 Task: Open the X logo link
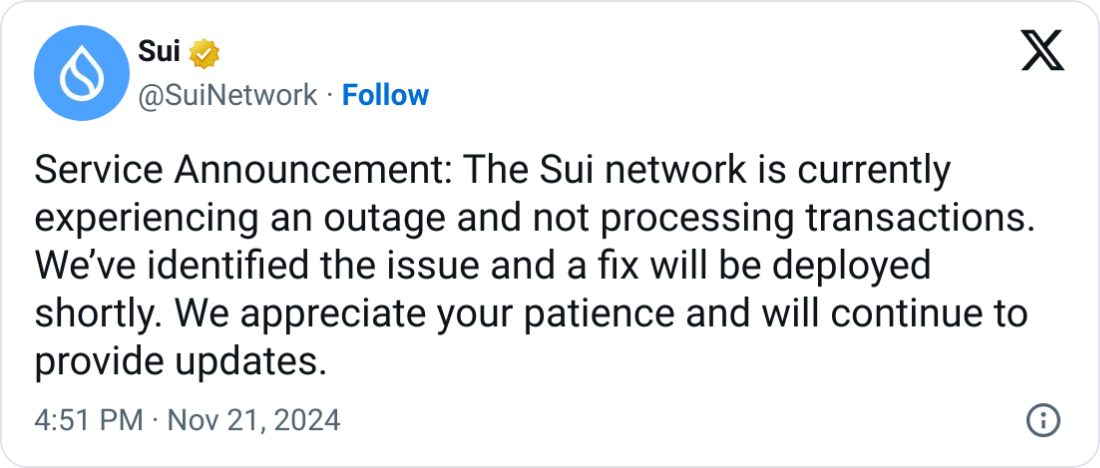[1042, 51]
